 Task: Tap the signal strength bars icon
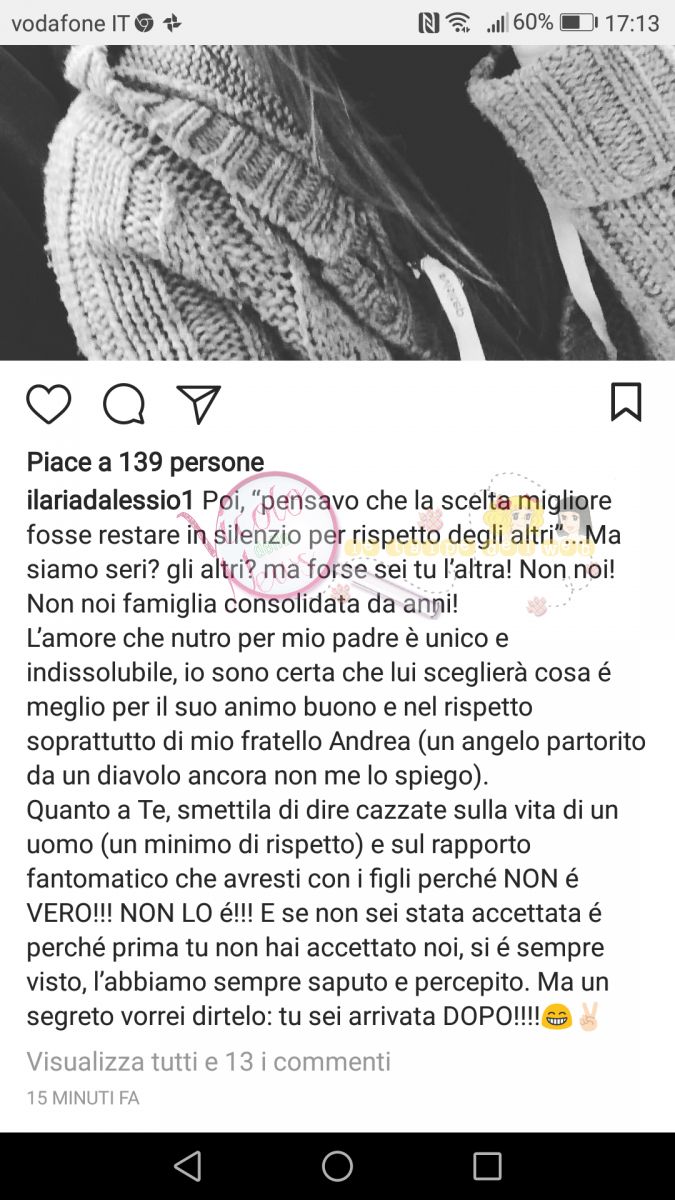pos(497,22)
